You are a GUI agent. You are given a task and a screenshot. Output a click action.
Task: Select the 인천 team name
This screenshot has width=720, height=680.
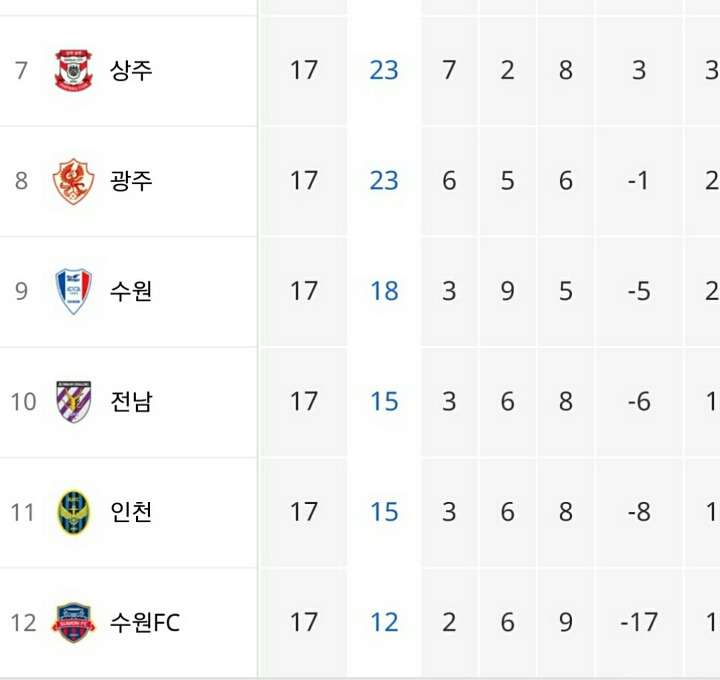coord(131,512)
